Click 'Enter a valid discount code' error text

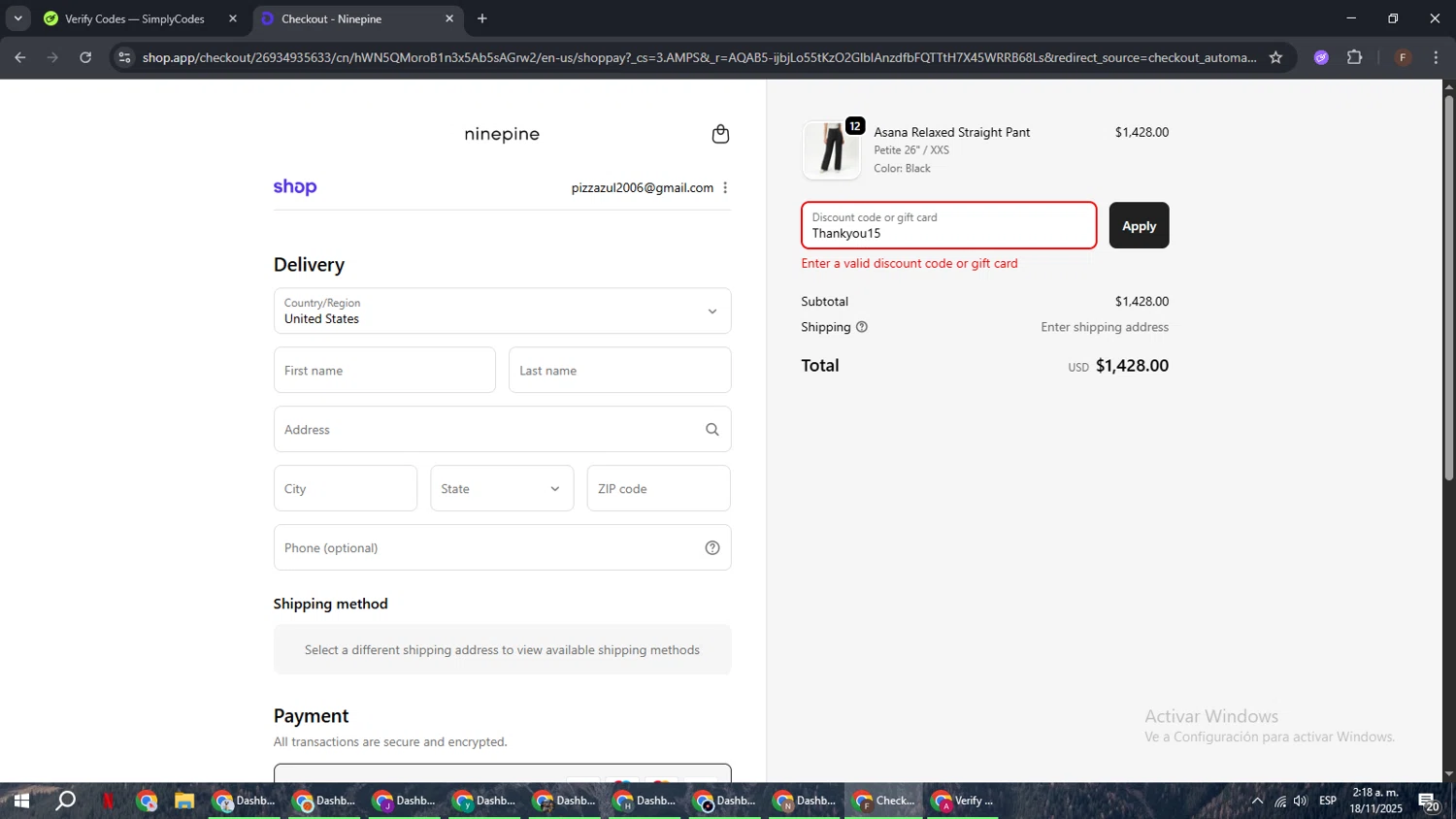click(910, 263)
